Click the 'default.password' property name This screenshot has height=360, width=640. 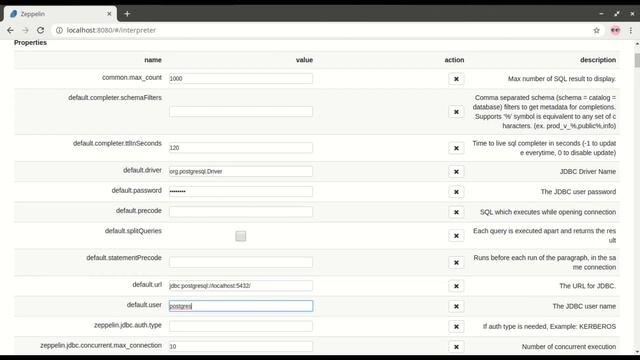coord(136,191)
